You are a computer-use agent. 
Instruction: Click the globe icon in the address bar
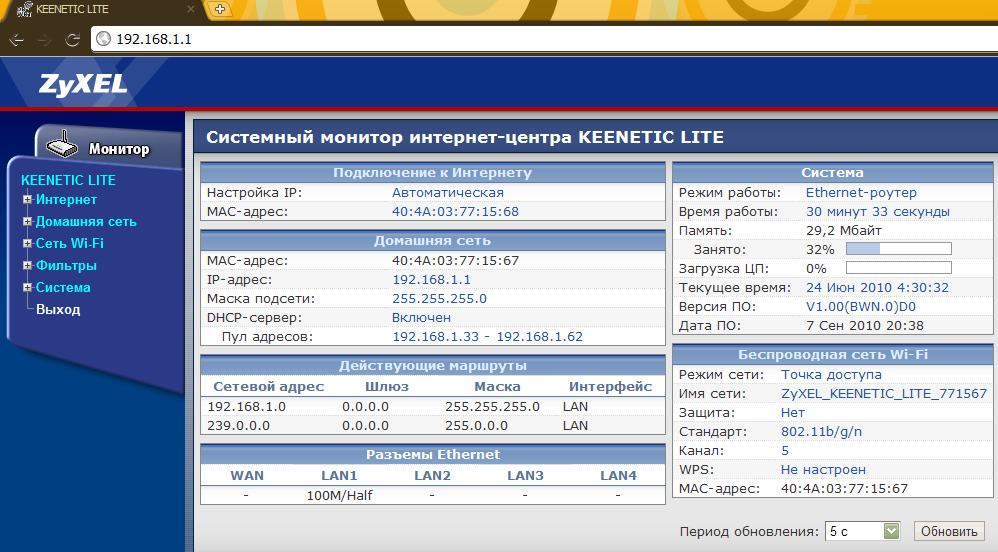tap(102, 39)
